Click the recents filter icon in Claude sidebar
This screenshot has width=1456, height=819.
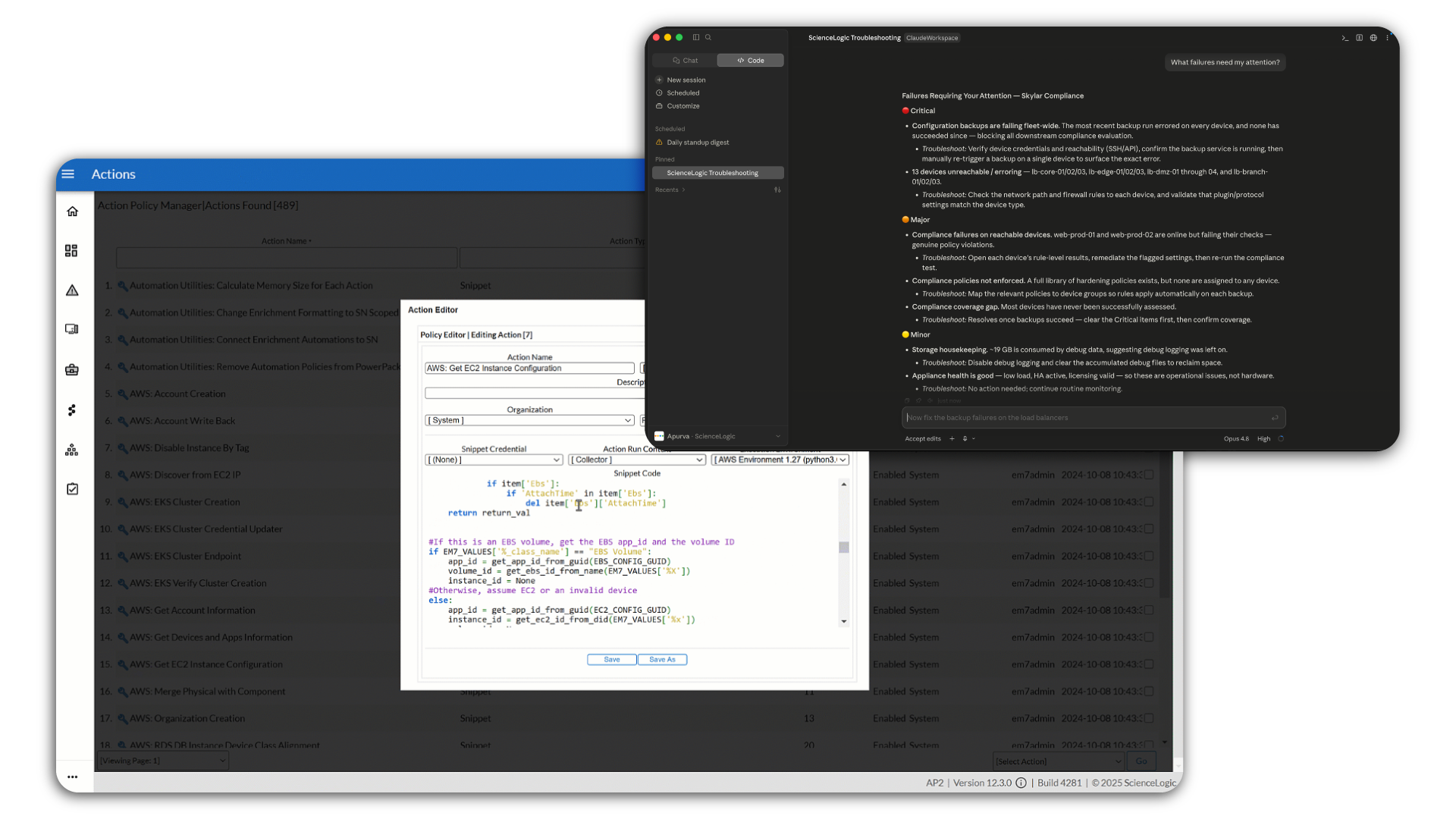(777, 190)
